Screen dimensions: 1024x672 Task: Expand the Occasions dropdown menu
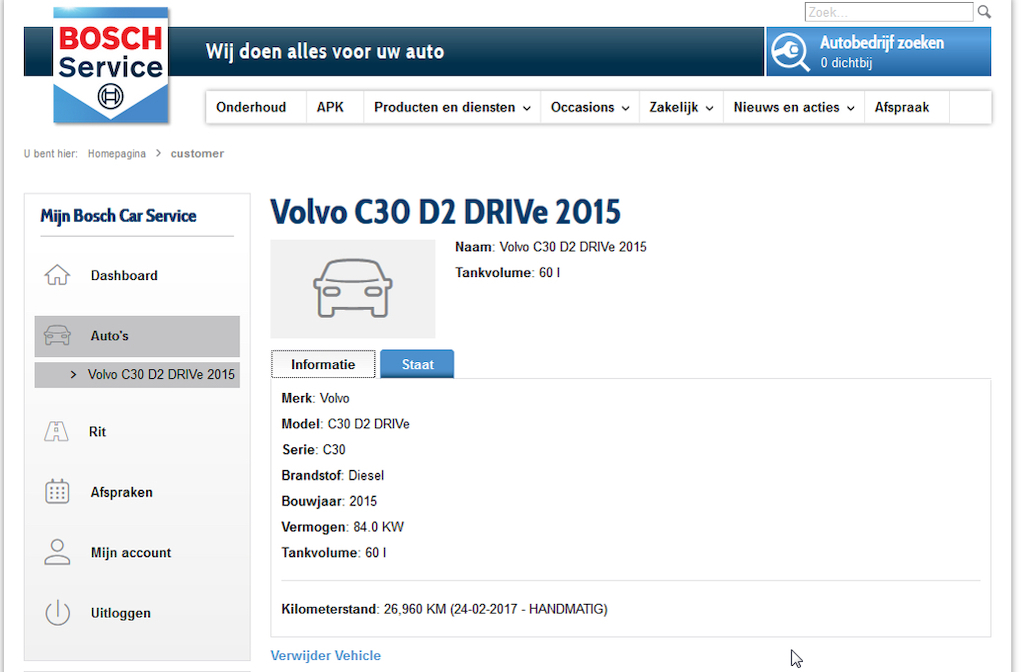pyautogui.click(x=590, y=107)
